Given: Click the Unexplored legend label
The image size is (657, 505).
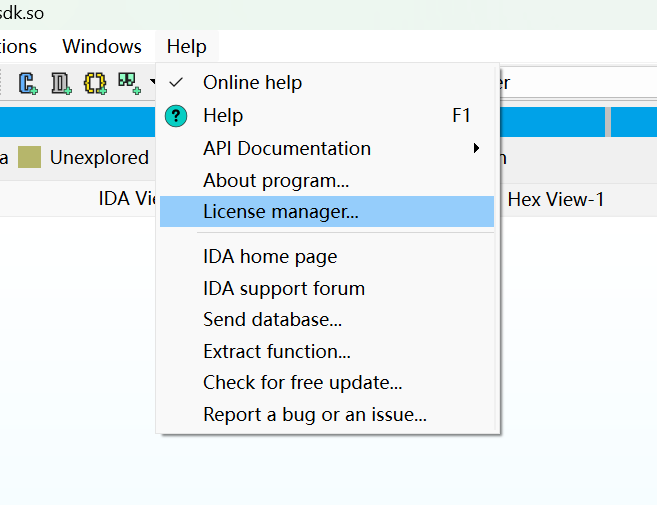Looking at the screenshot, I should (99, 158).
